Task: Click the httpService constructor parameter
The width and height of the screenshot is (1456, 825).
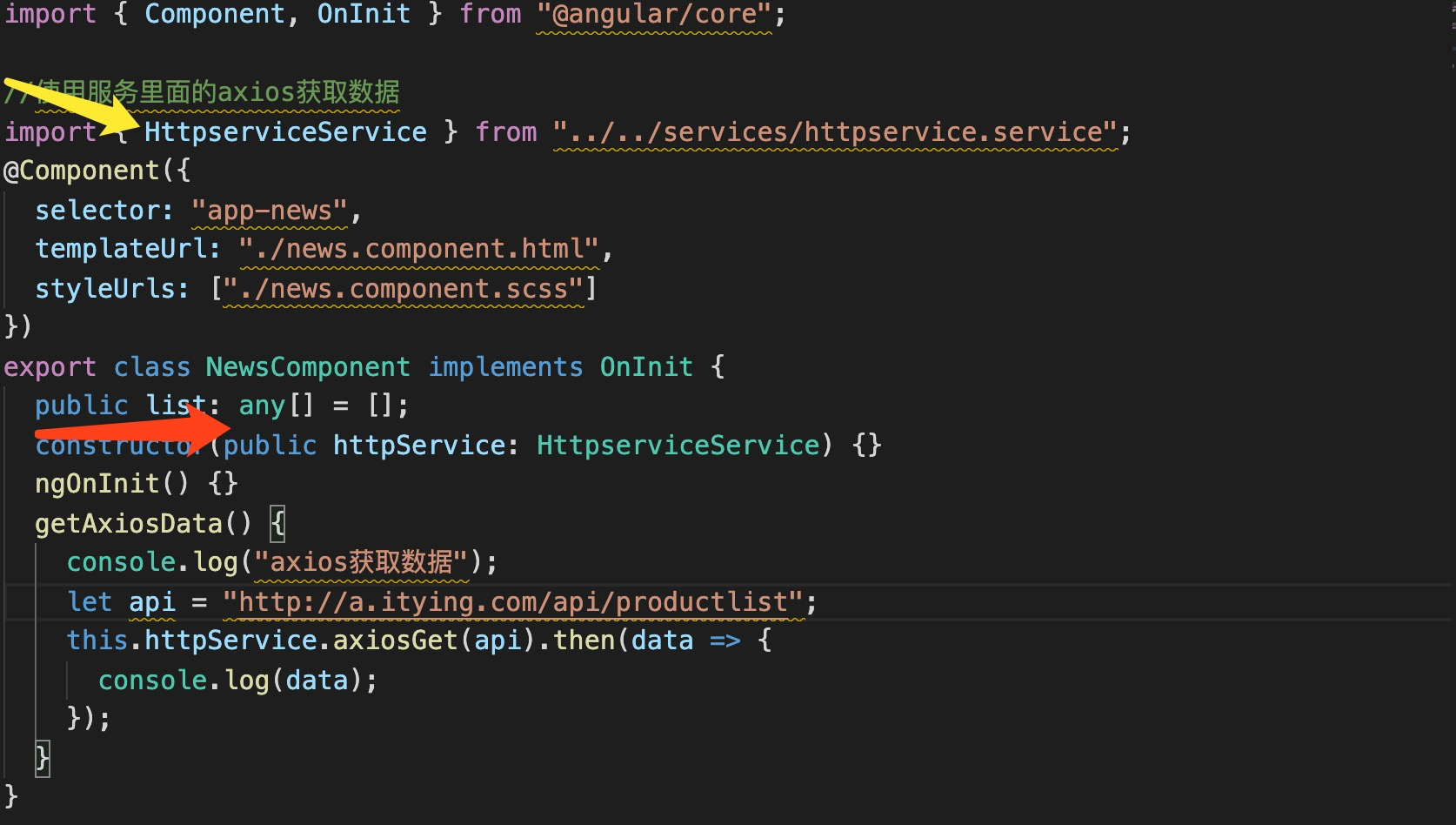Action: click(417, 445)
